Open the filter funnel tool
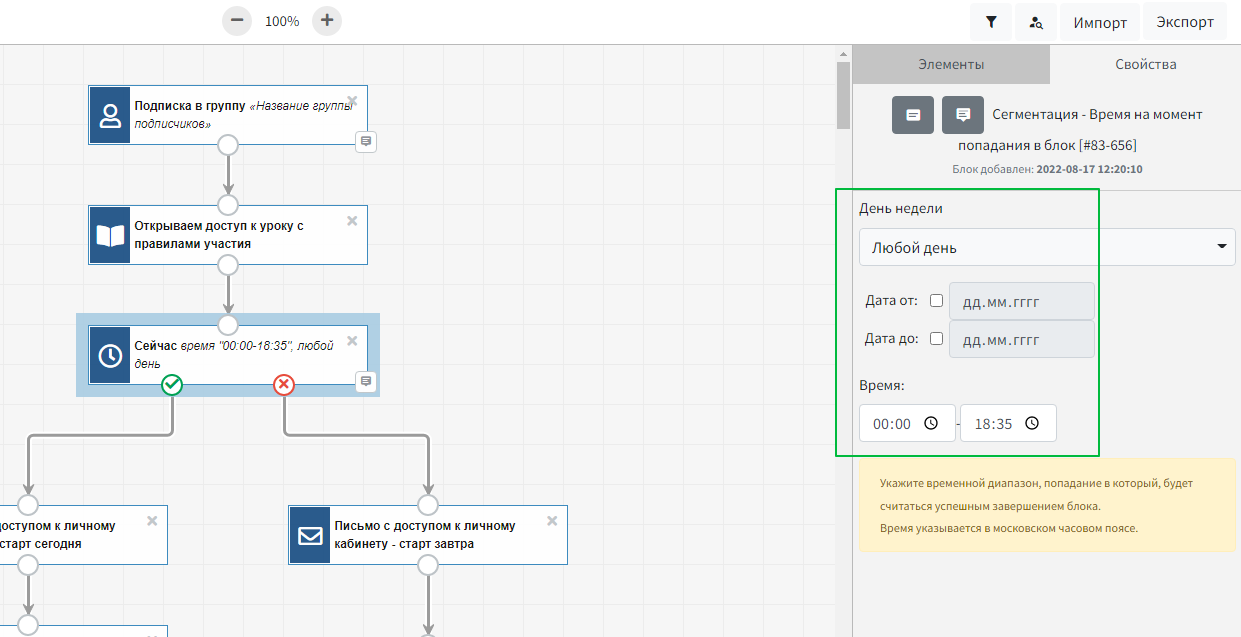Screen dimensions: 1241x637 point(991,22)
